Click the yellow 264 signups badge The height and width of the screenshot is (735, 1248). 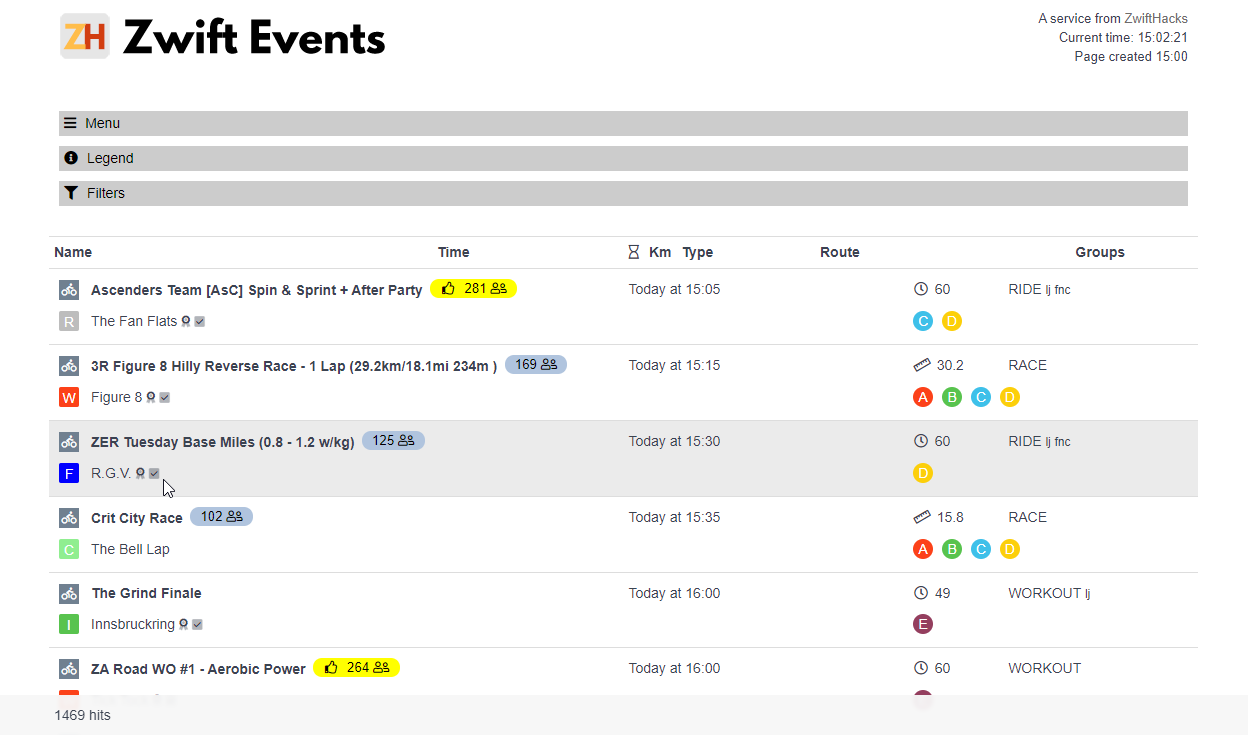(x=356, y=668)
